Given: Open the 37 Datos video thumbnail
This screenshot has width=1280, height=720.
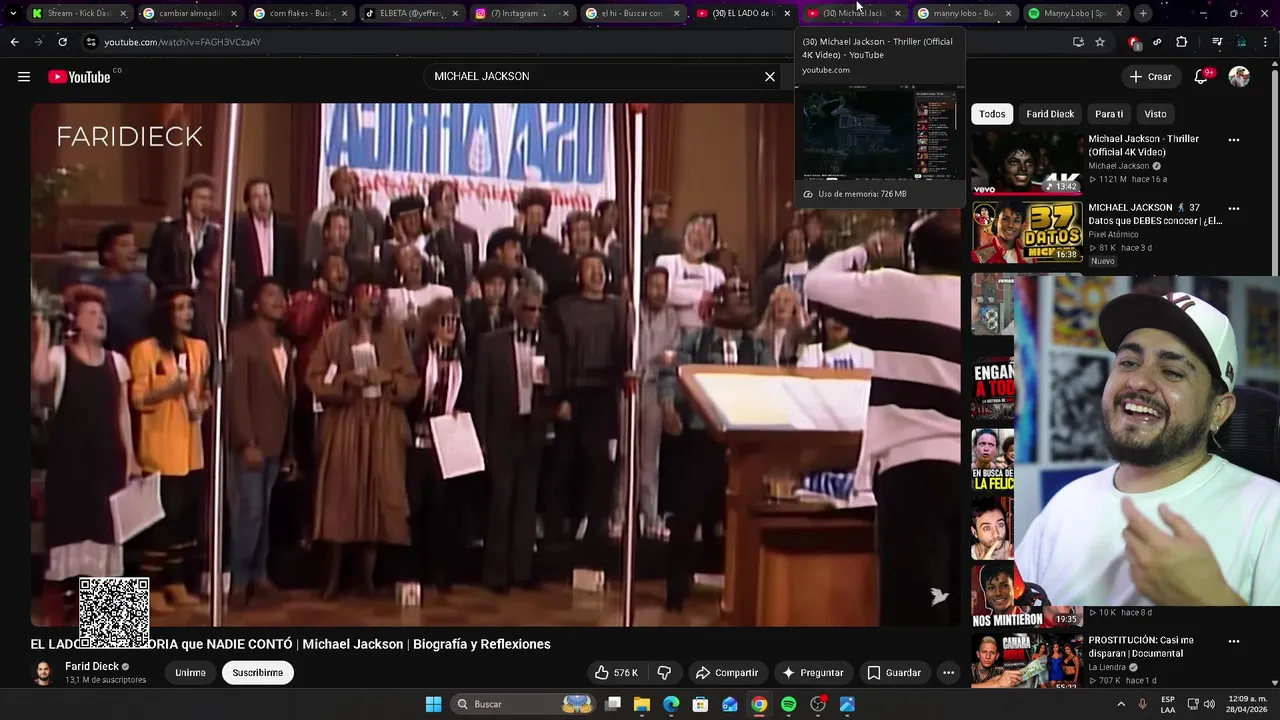Looking at the screenshot, I should (x=1027, y=232).
